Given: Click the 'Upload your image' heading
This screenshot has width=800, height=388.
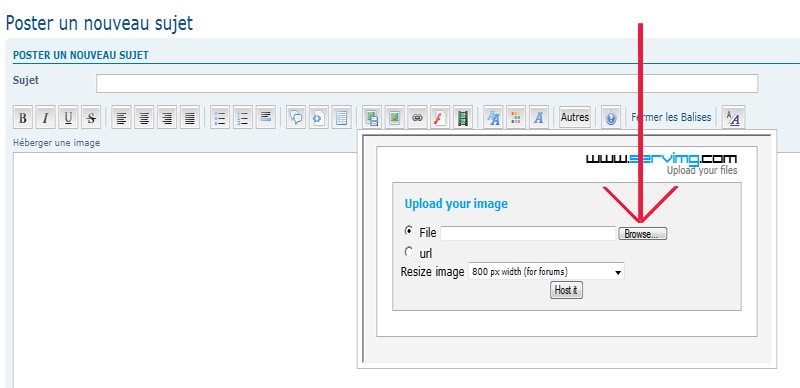Looking at the screenshot, I should (x=456, y=204).
